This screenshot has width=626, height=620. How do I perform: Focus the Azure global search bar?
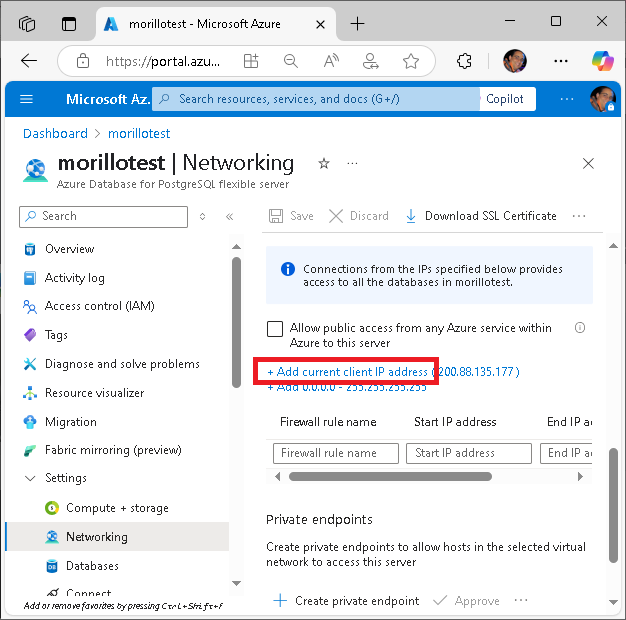[x=316, y=99]
